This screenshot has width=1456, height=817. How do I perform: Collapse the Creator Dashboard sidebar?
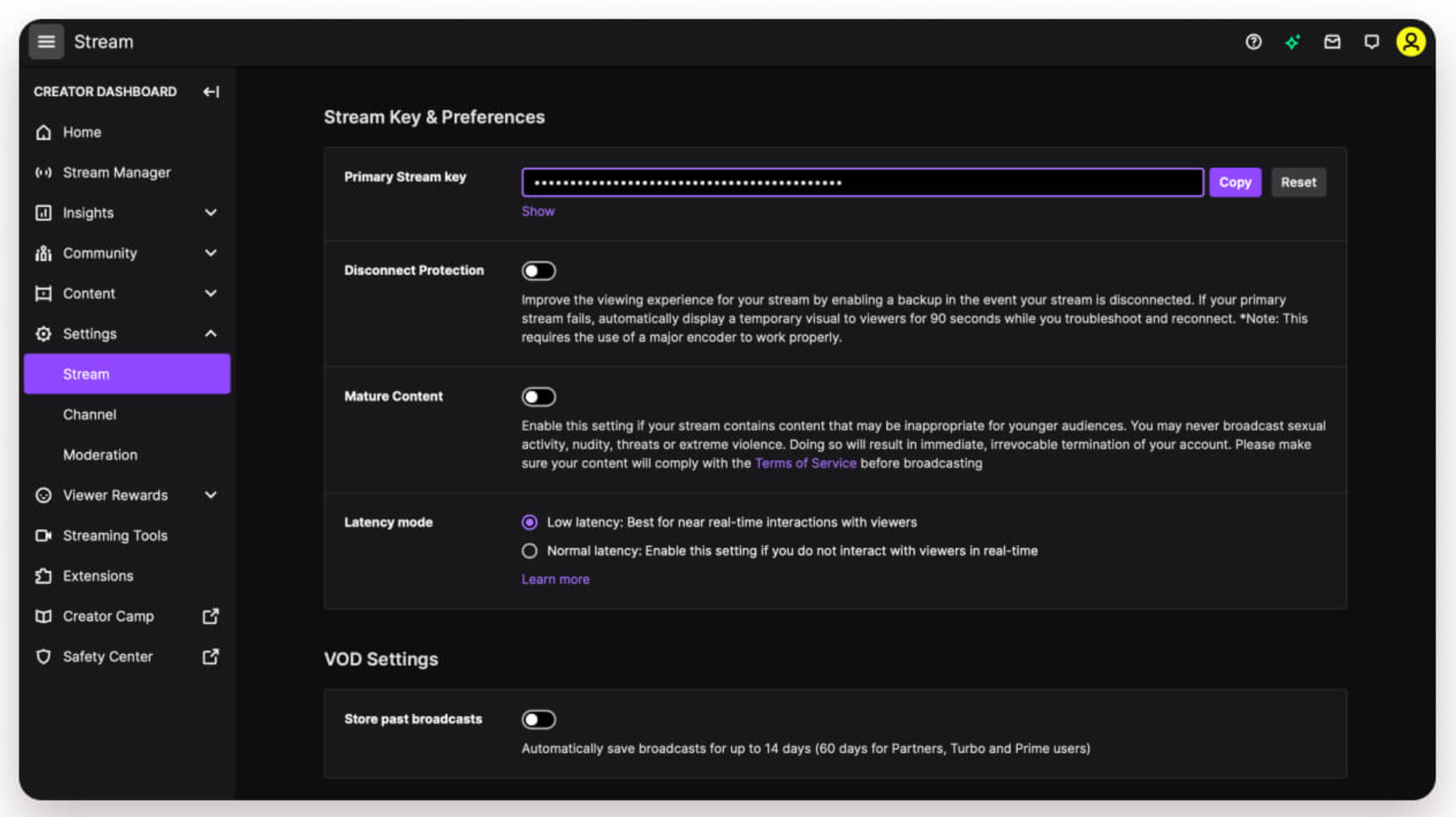click(211, 92)
